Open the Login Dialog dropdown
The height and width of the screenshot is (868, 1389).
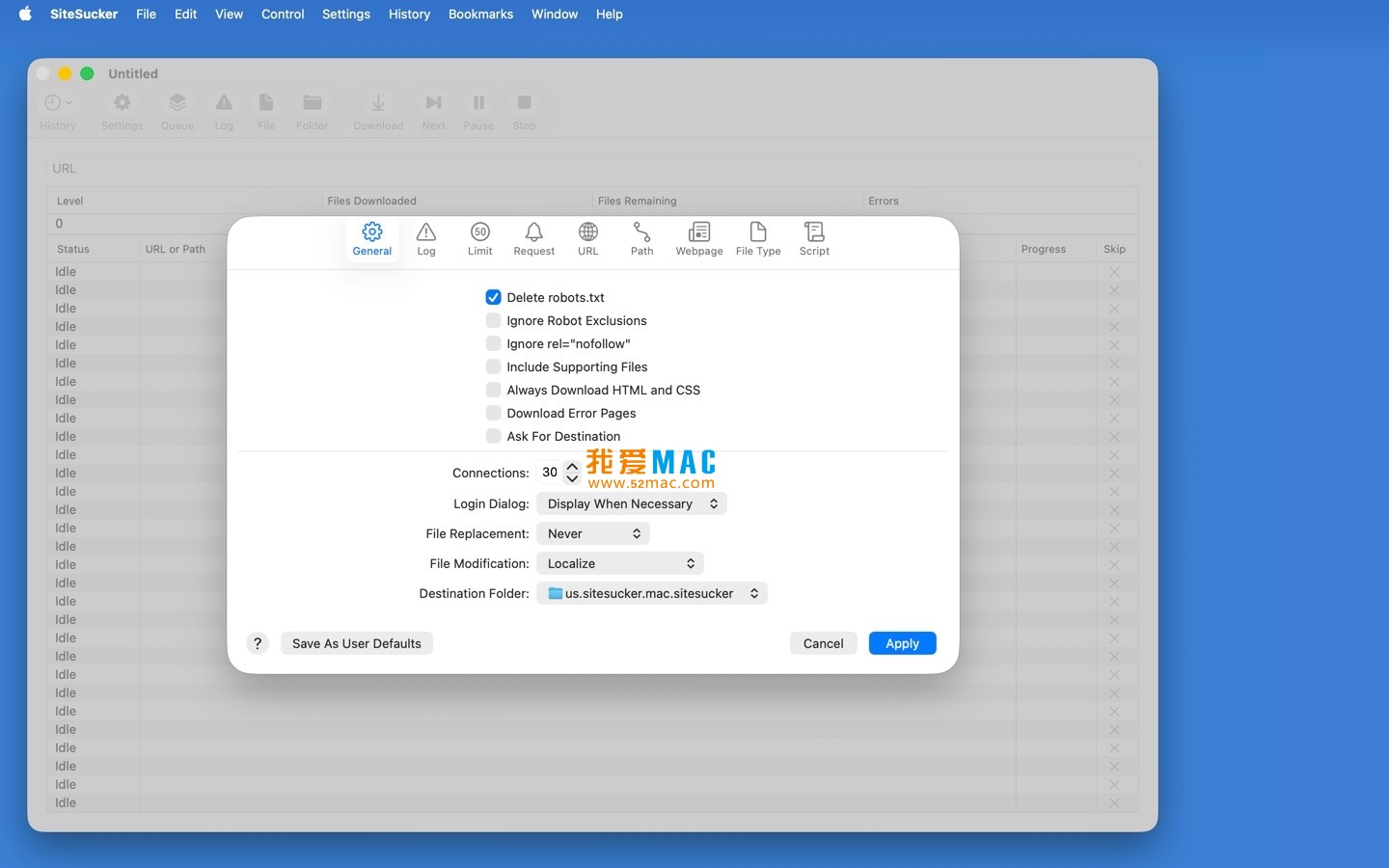coord(632,503)
